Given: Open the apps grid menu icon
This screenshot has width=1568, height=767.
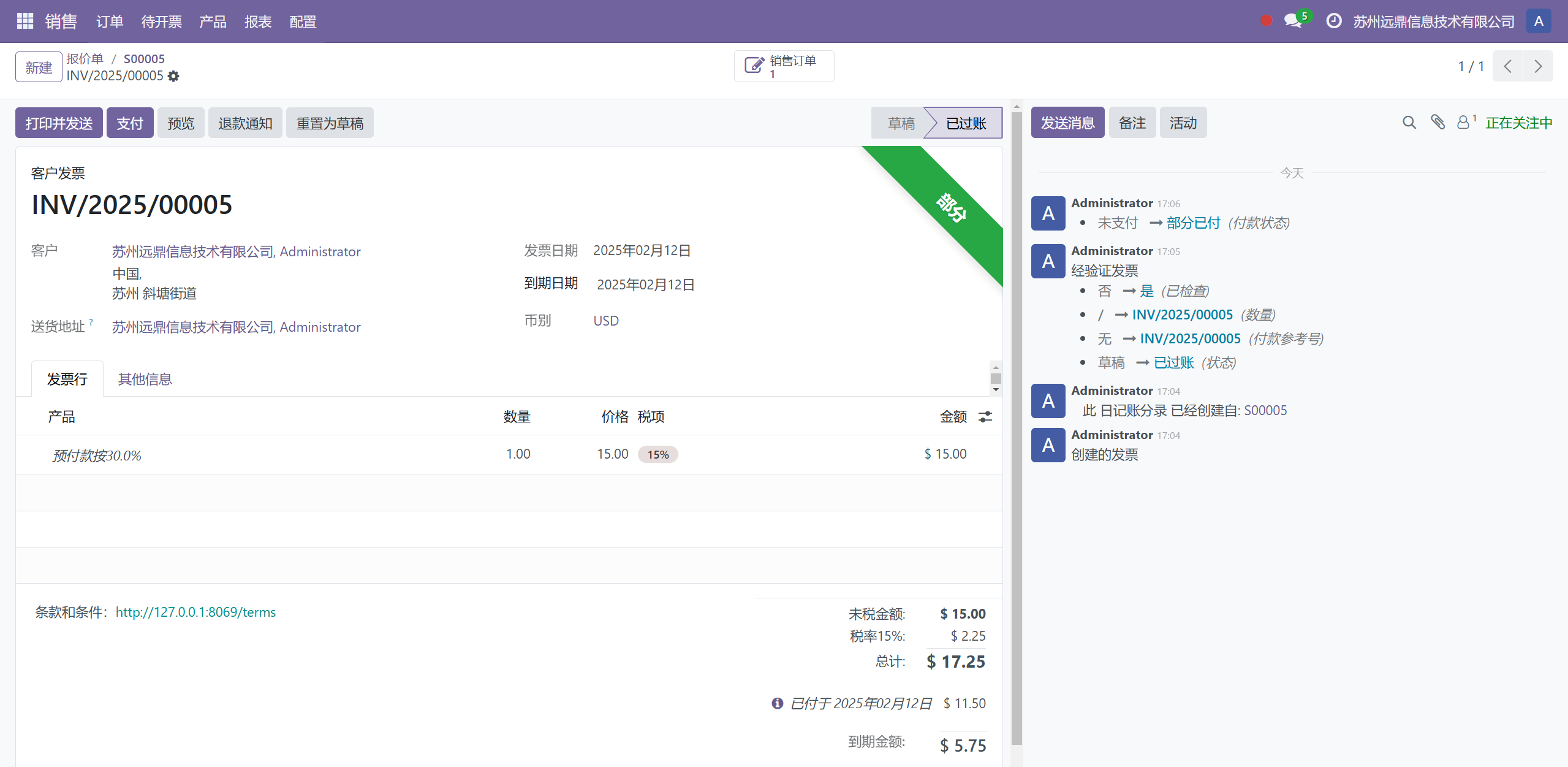Looking at the screenshot, I should (x=25, y=21).
